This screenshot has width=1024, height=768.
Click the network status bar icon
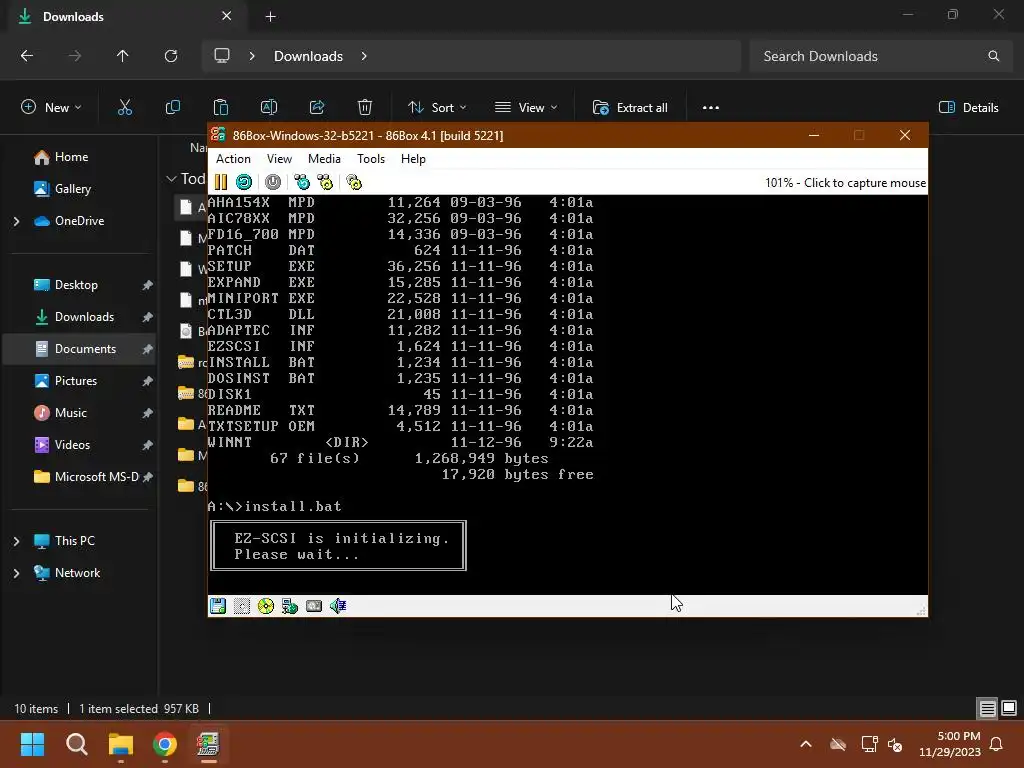click(x=290, y=606)
